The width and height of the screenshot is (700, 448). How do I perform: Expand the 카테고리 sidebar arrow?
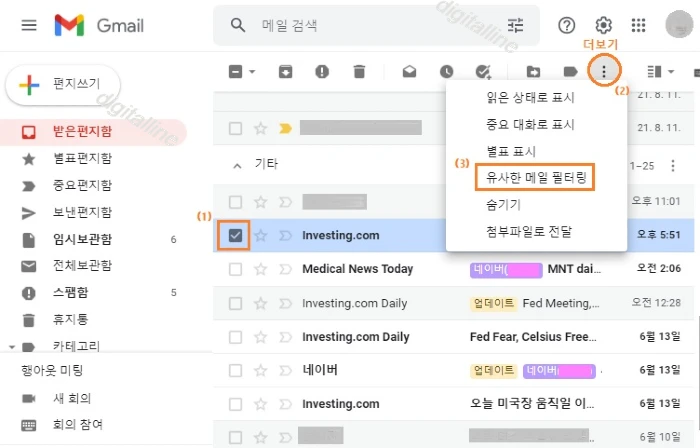[x=12, y=347]
